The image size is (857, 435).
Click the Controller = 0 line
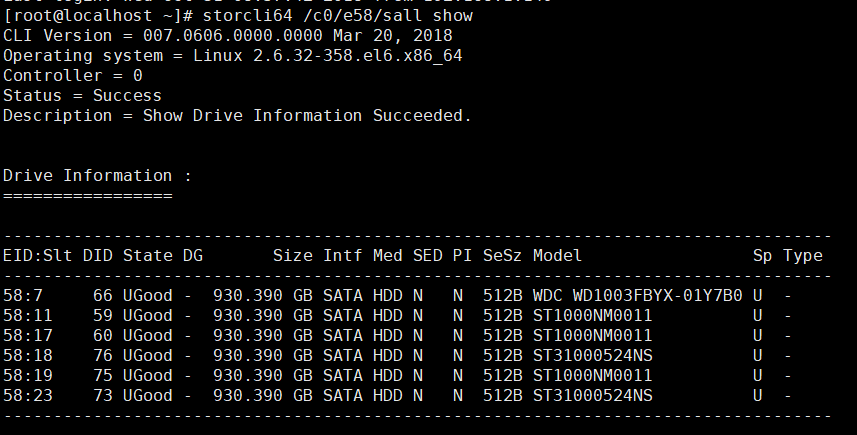tap(73, 75)
